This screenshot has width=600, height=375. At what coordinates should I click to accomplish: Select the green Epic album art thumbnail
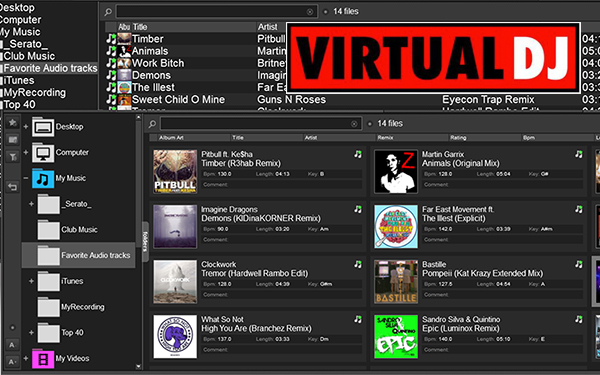coord(396,337)
